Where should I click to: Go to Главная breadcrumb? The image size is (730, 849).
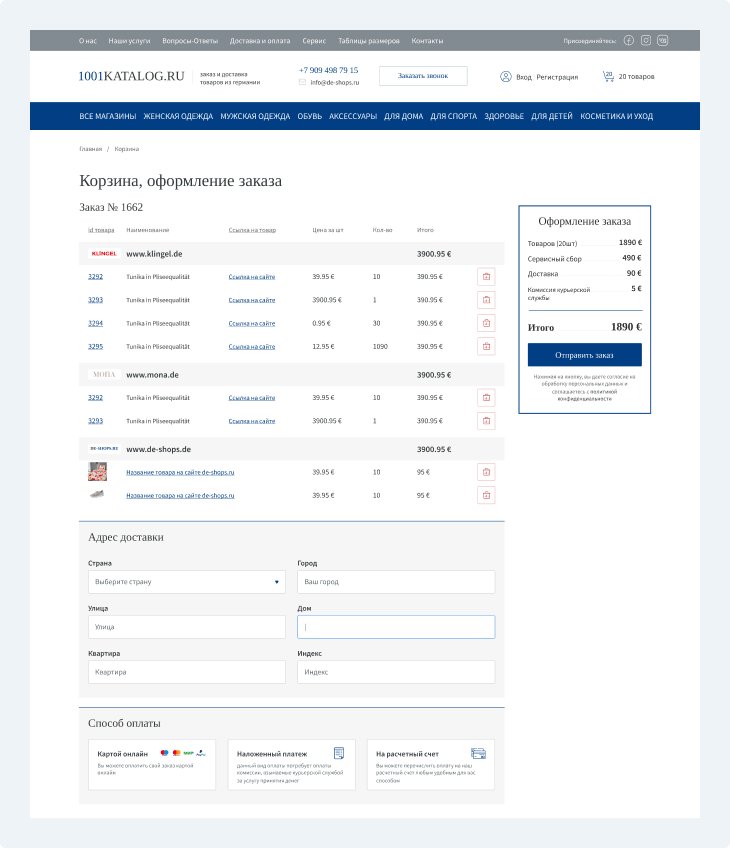90,149
